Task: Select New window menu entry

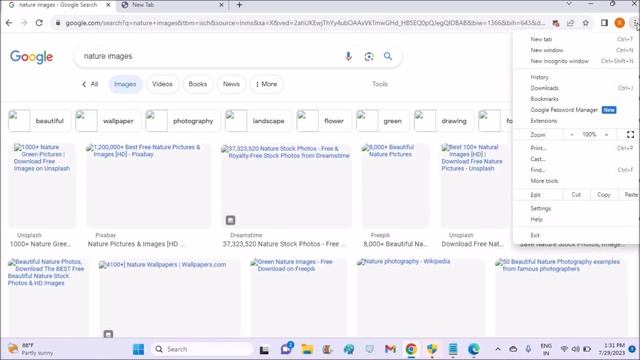Action: (576, 50)
